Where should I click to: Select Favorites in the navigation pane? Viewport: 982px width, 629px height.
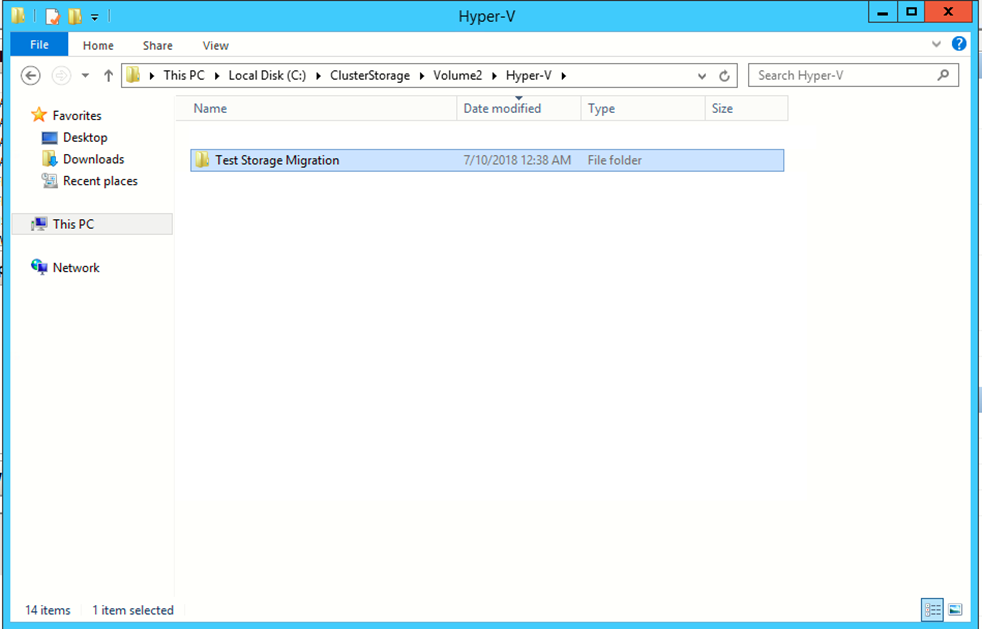[x=76, y=115]
